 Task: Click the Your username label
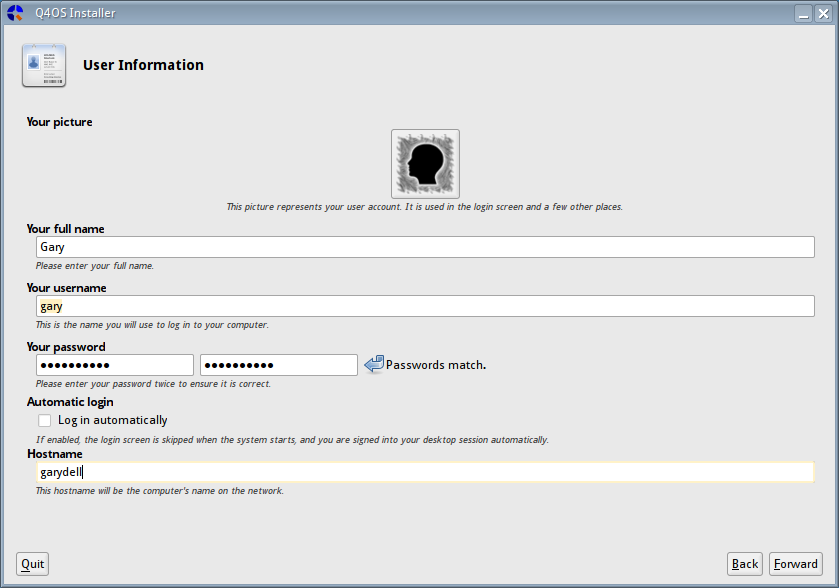point(66,288)
